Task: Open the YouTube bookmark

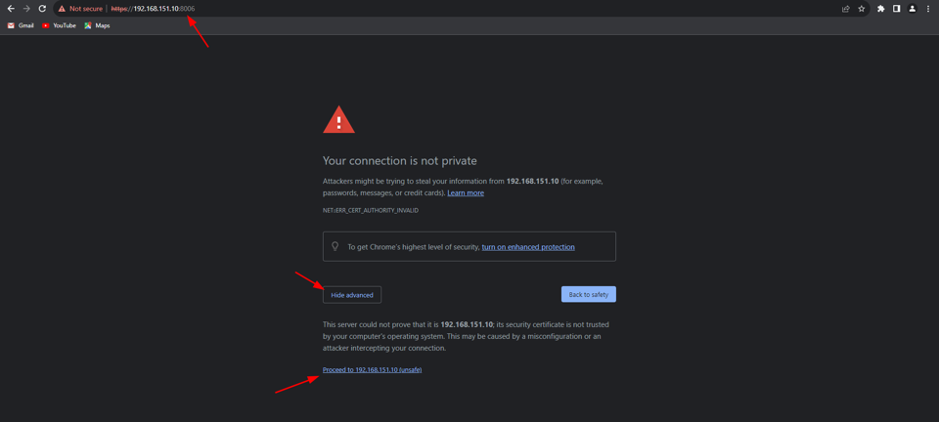Action: (59, 26)
